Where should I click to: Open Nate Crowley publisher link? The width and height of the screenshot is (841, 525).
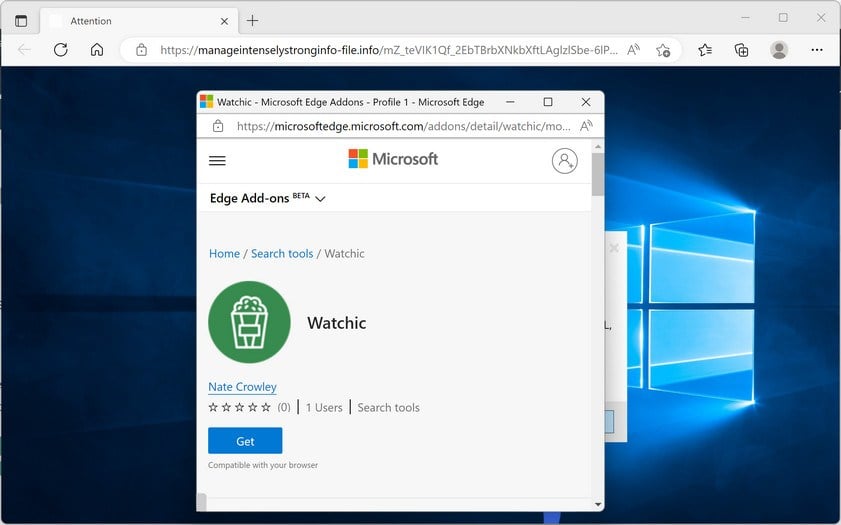(242, 387)
